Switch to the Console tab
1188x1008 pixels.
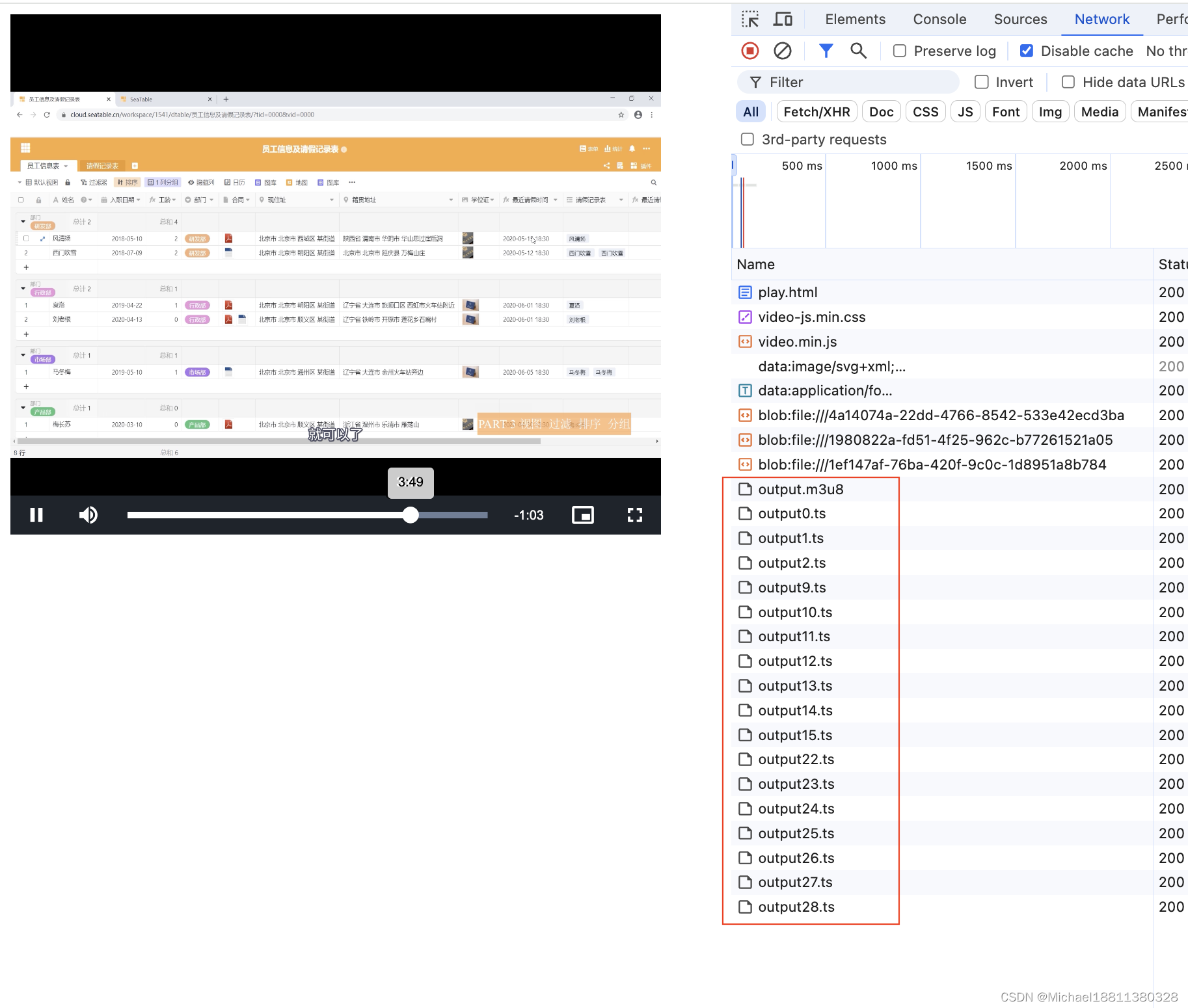coord(939,19)
